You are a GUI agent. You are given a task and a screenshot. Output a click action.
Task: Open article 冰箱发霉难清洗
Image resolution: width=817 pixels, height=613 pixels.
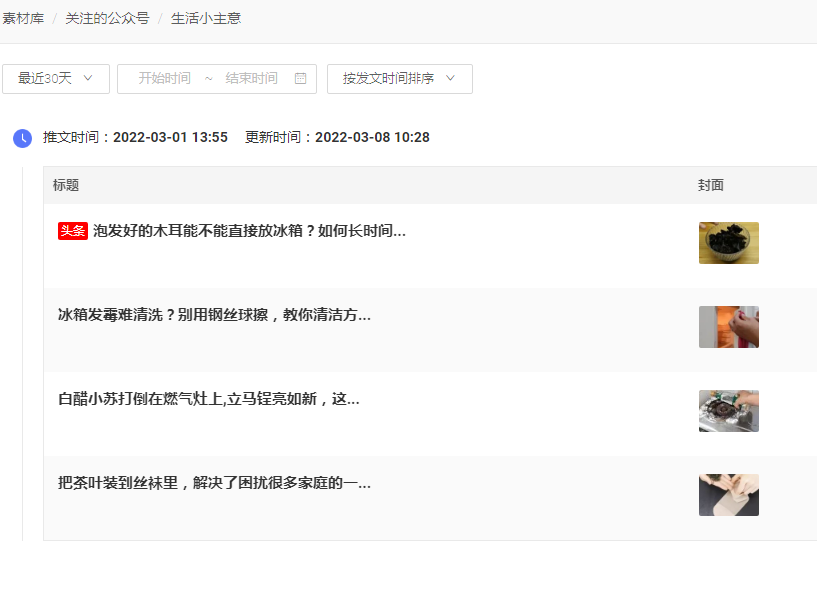[214, 315]
